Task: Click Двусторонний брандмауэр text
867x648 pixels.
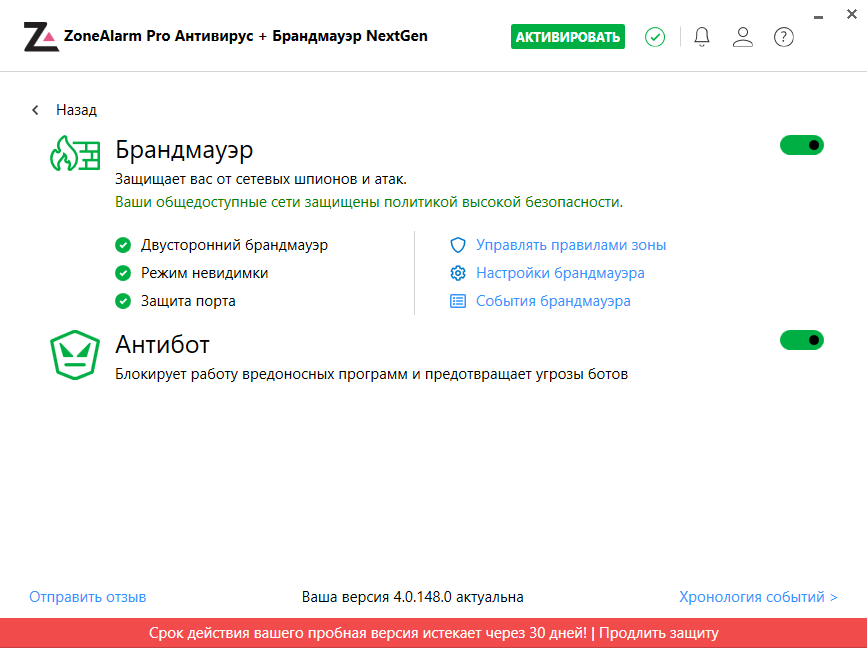Action: [x=234, y=245]
